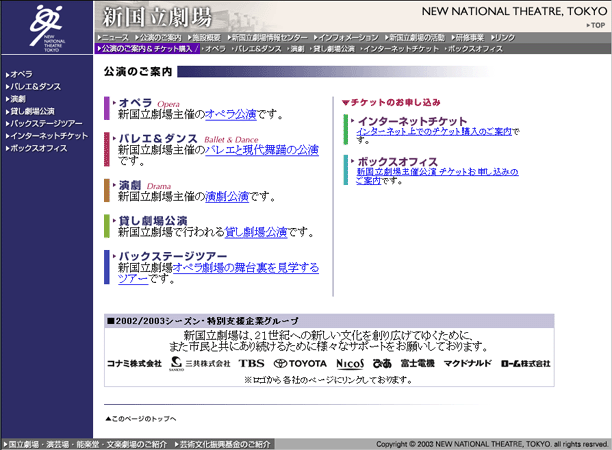The height and width of the screenshot is (450, 612).
Task: Select オペラ in the left sidebar
Action: pyautogui.click(x=21, y=75)
